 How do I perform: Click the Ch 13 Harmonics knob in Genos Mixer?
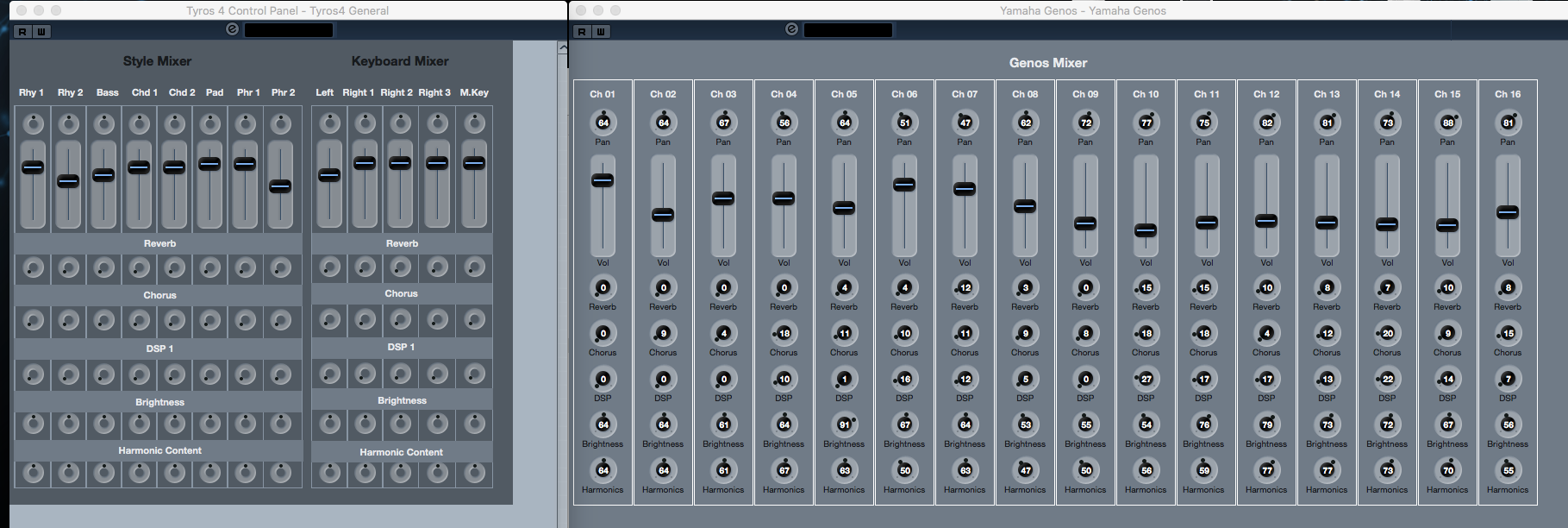tap(1327, 470)
